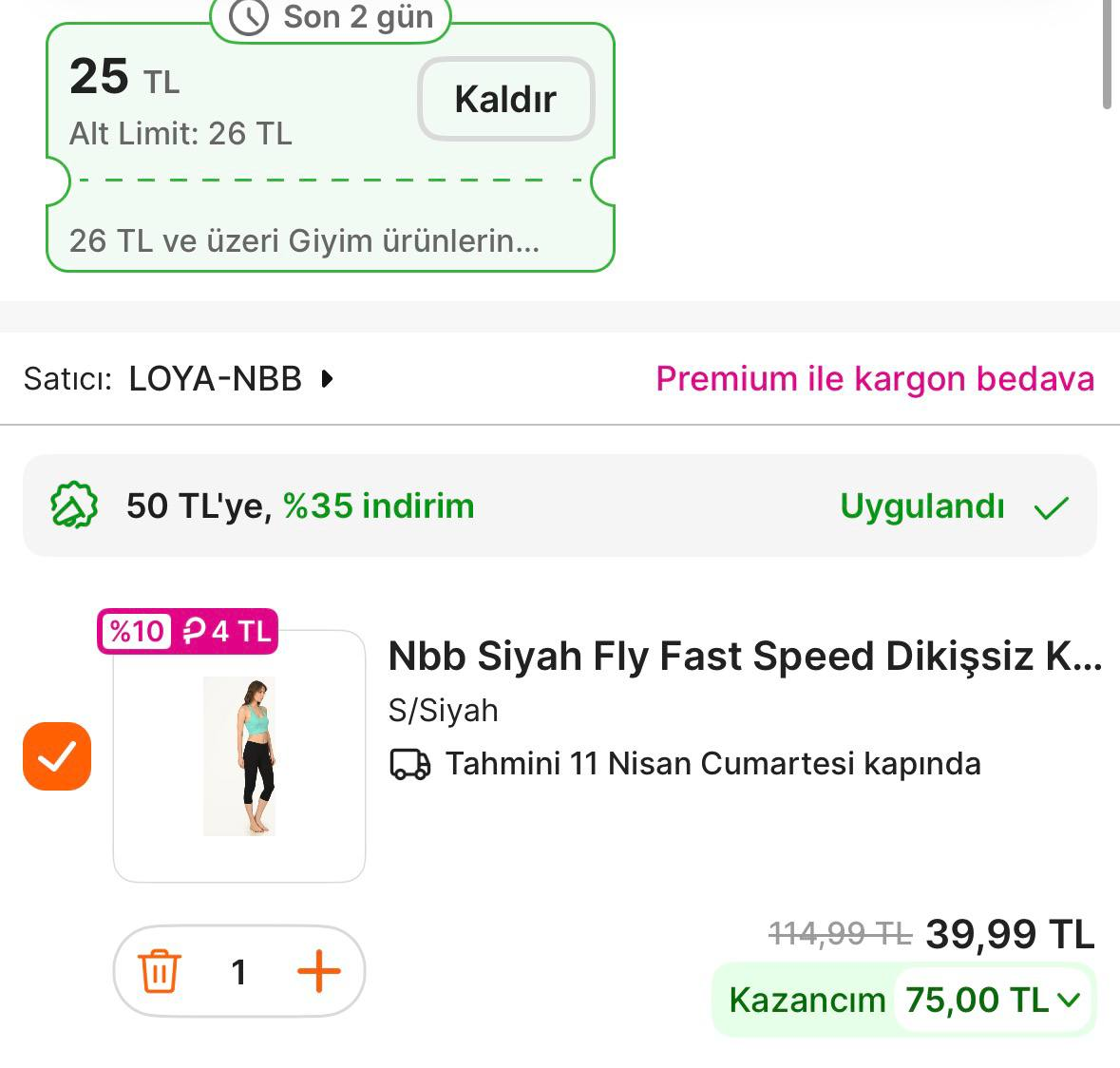Viewport: 1120px width, 1068px height.
Task: Delete the item with the trash icon
Action: point(160,971)
